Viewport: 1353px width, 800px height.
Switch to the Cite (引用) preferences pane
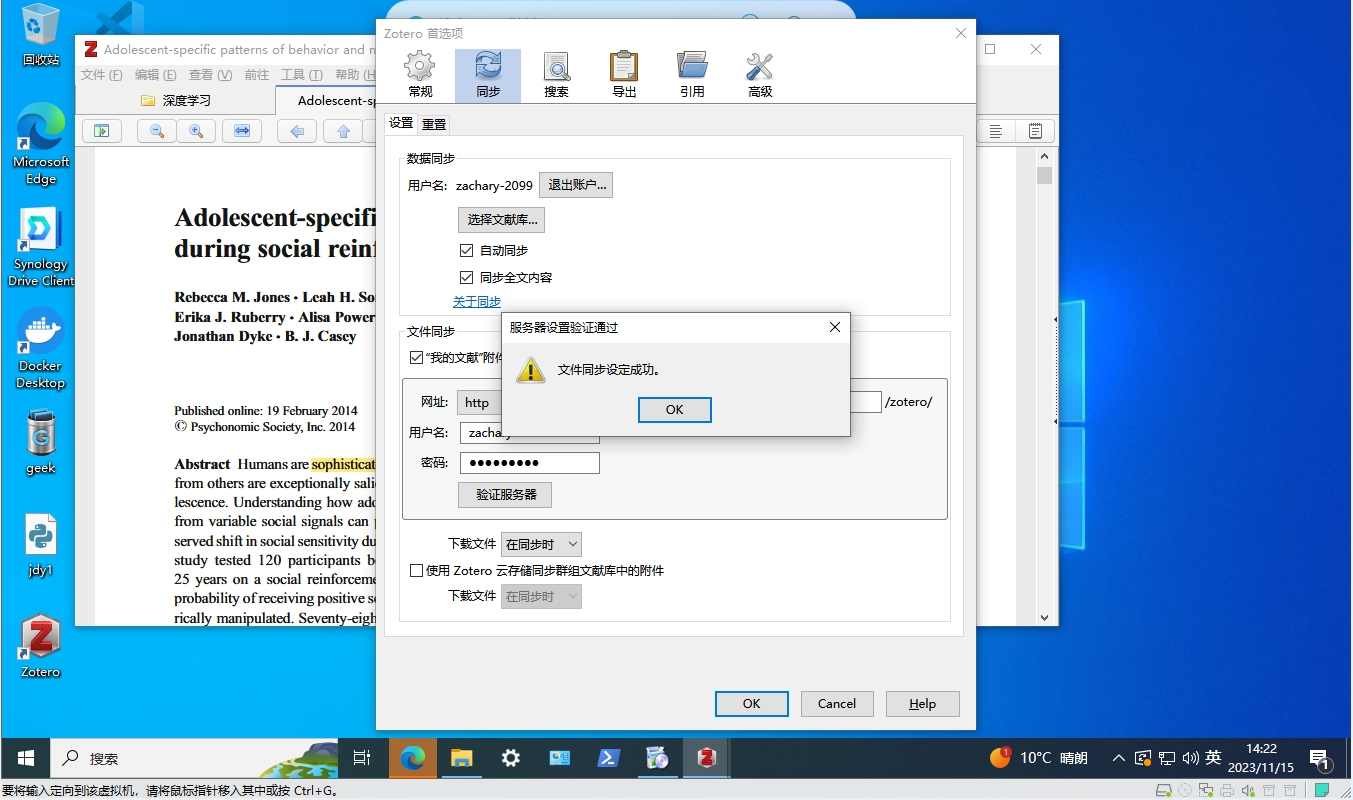(692, 76)
